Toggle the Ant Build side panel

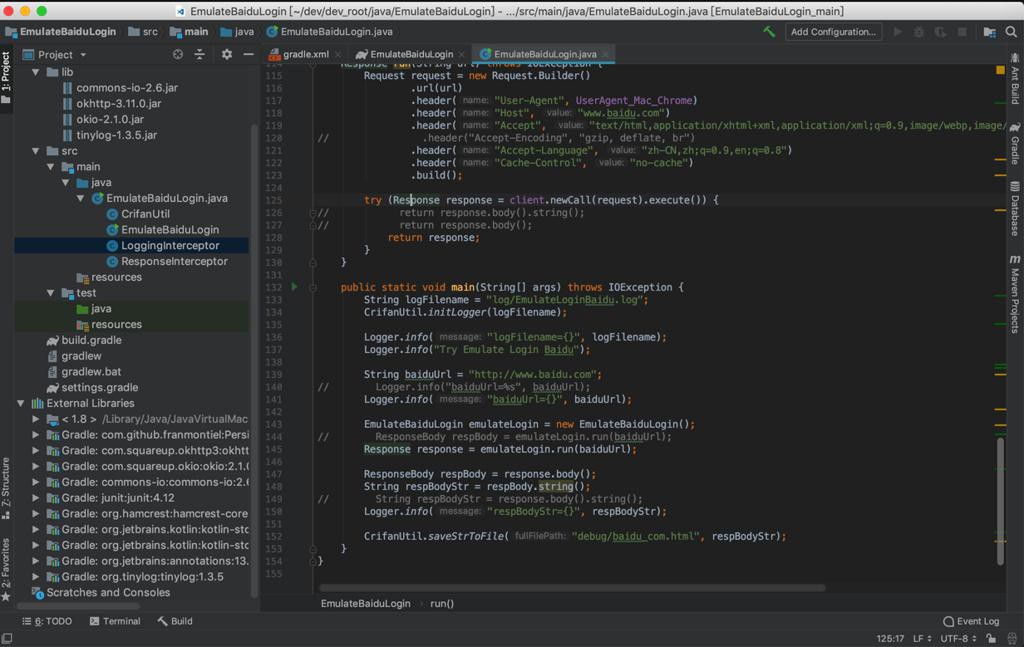point(1014,86)
